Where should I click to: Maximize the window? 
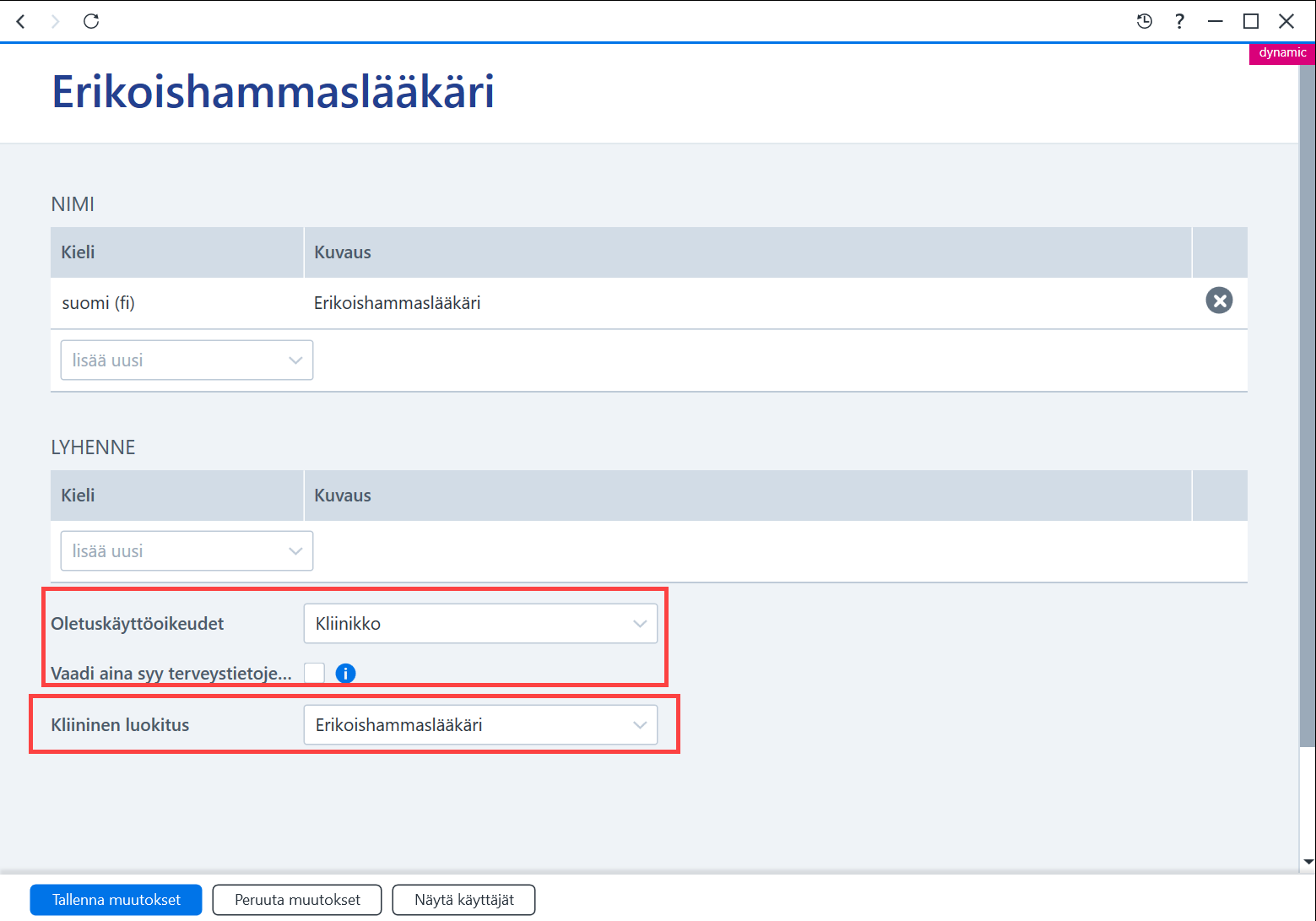[1251, 21]
